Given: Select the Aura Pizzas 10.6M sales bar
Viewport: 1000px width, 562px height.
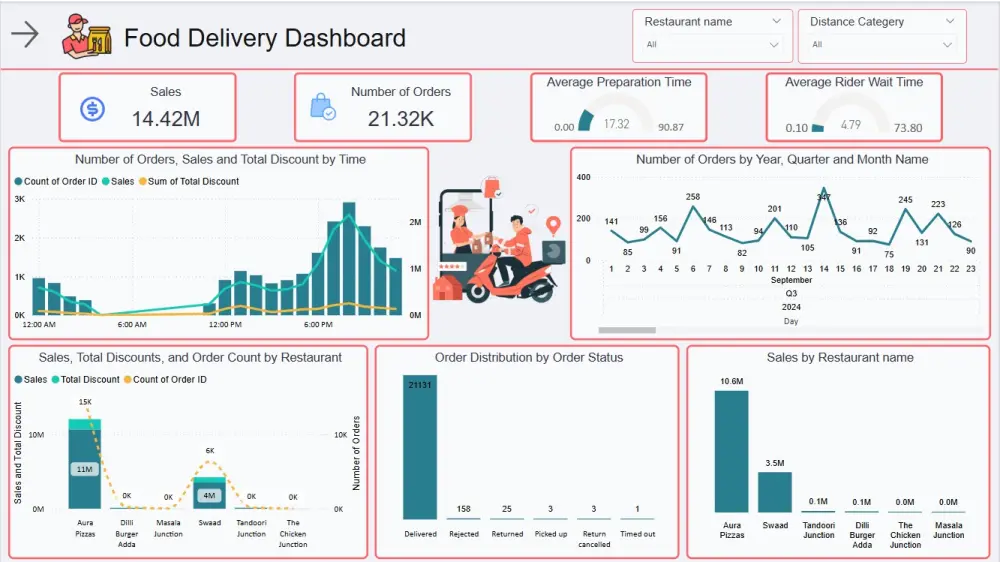Looking at the screenshot, I should 732,452.
